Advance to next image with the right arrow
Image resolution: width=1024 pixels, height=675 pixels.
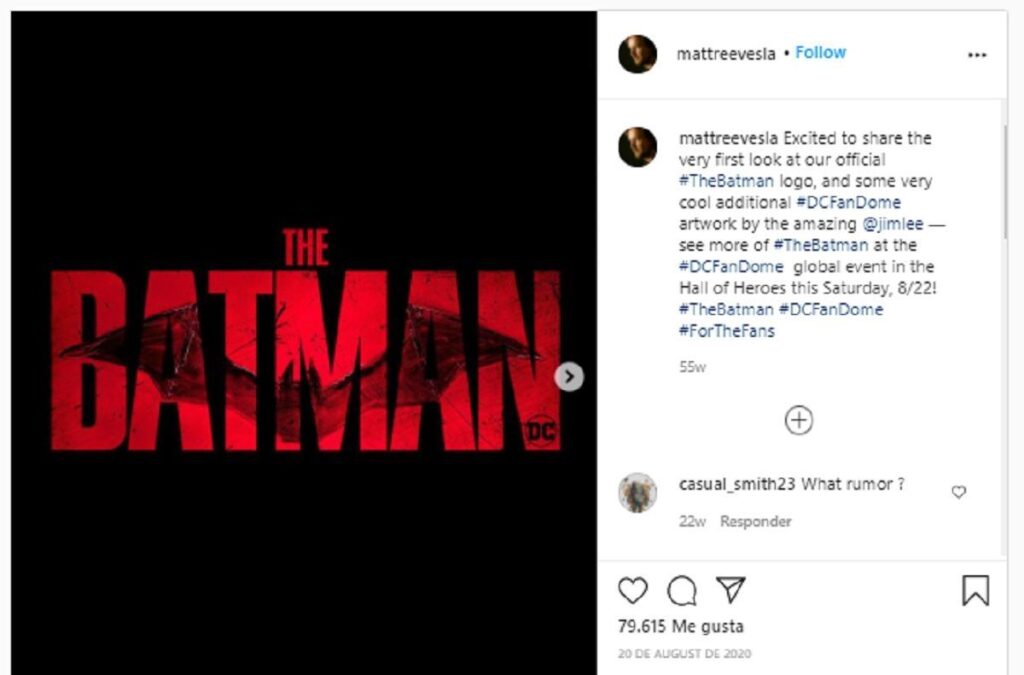[569, 377]
